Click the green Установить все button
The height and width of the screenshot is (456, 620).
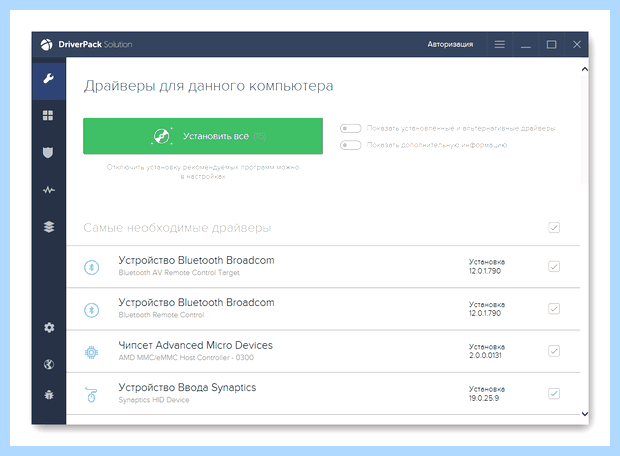pyautogui.click(x=203, y=136)
